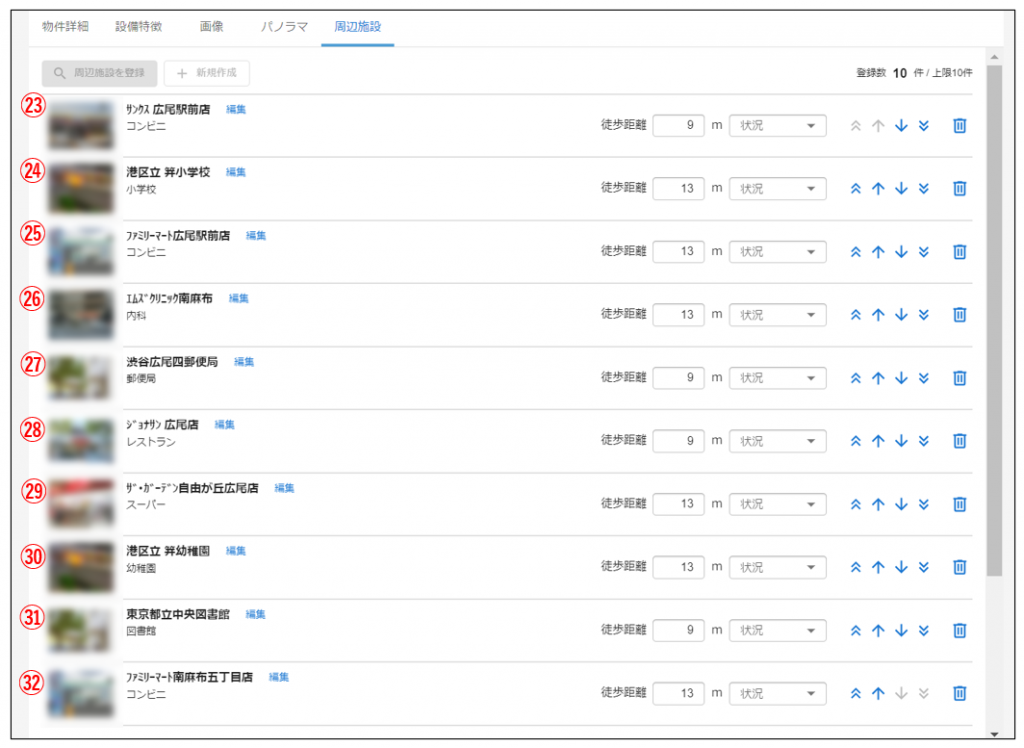This screenshot has width=1024, height=748.
Task: Delete the 渋谷広尾四郵便局 entry
Action: pyautogui.click(x=959, y=378)
